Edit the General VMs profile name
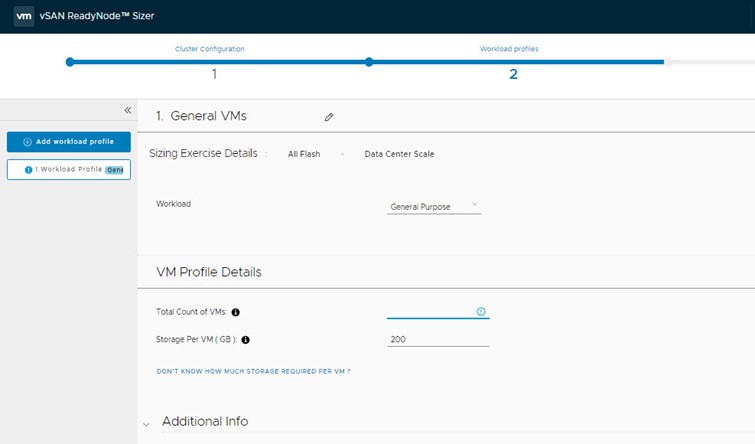This screenshot has height=444, width=755. click(x=329, y=117)
